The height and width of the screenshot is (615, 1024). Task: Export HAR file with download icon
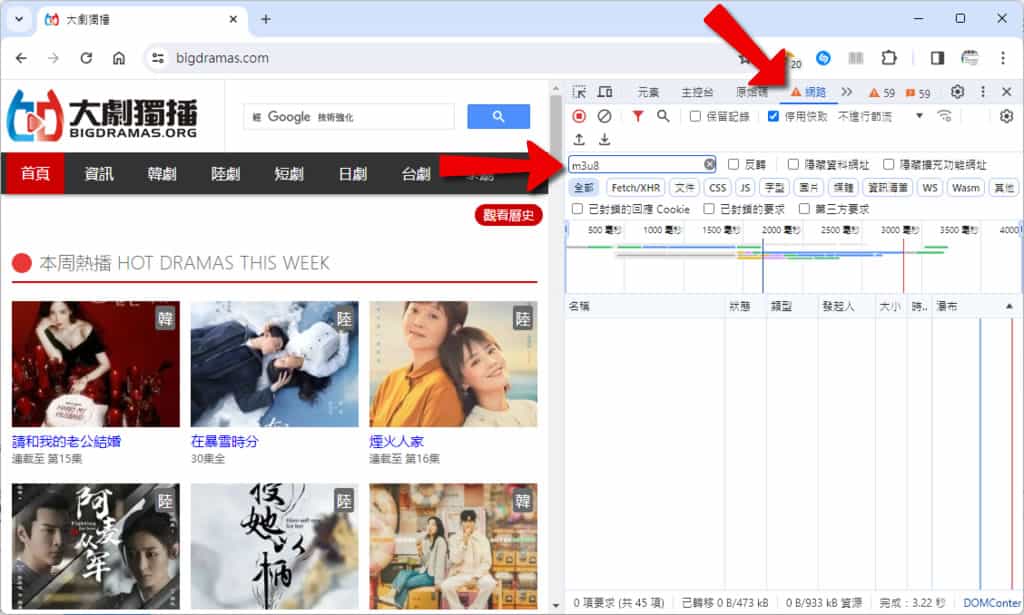click(605, 140)
